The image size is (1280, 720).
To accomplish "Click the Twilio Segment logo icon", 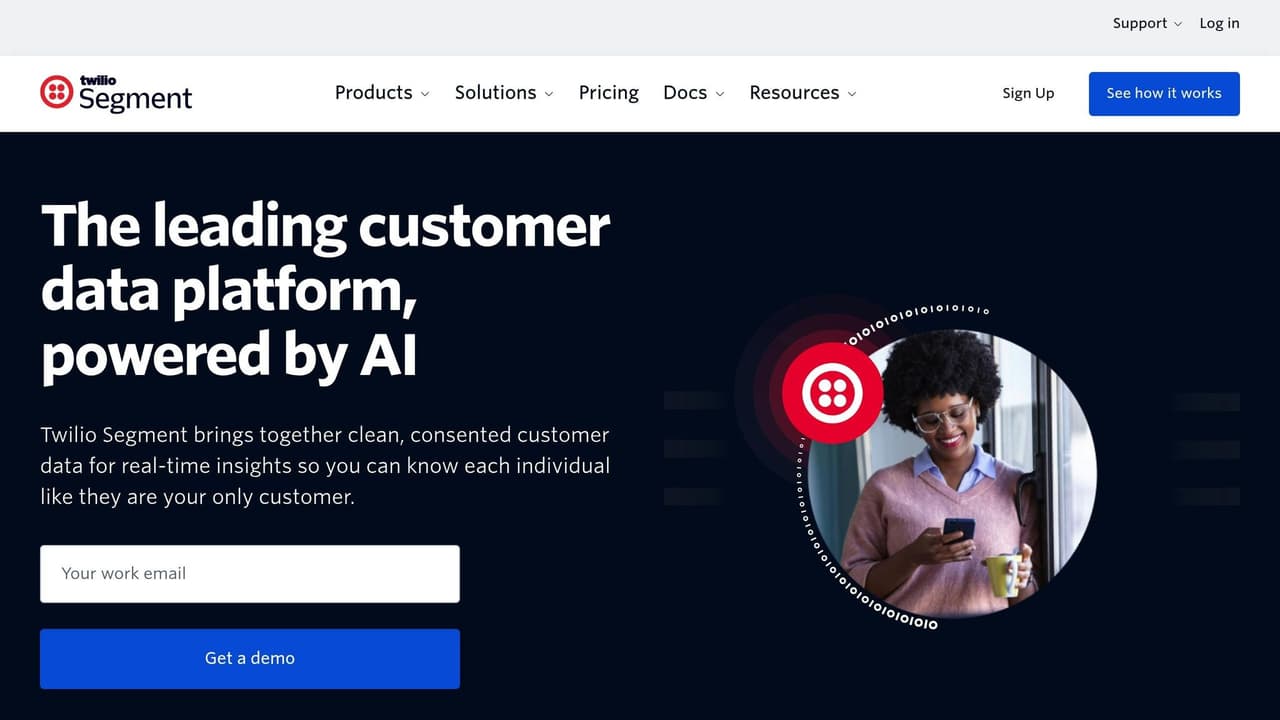I will [56, 92].
